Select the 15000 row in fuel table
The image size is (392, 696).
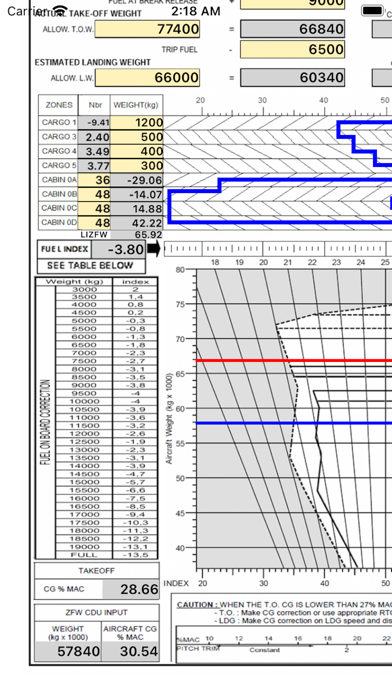click(107, 482)
